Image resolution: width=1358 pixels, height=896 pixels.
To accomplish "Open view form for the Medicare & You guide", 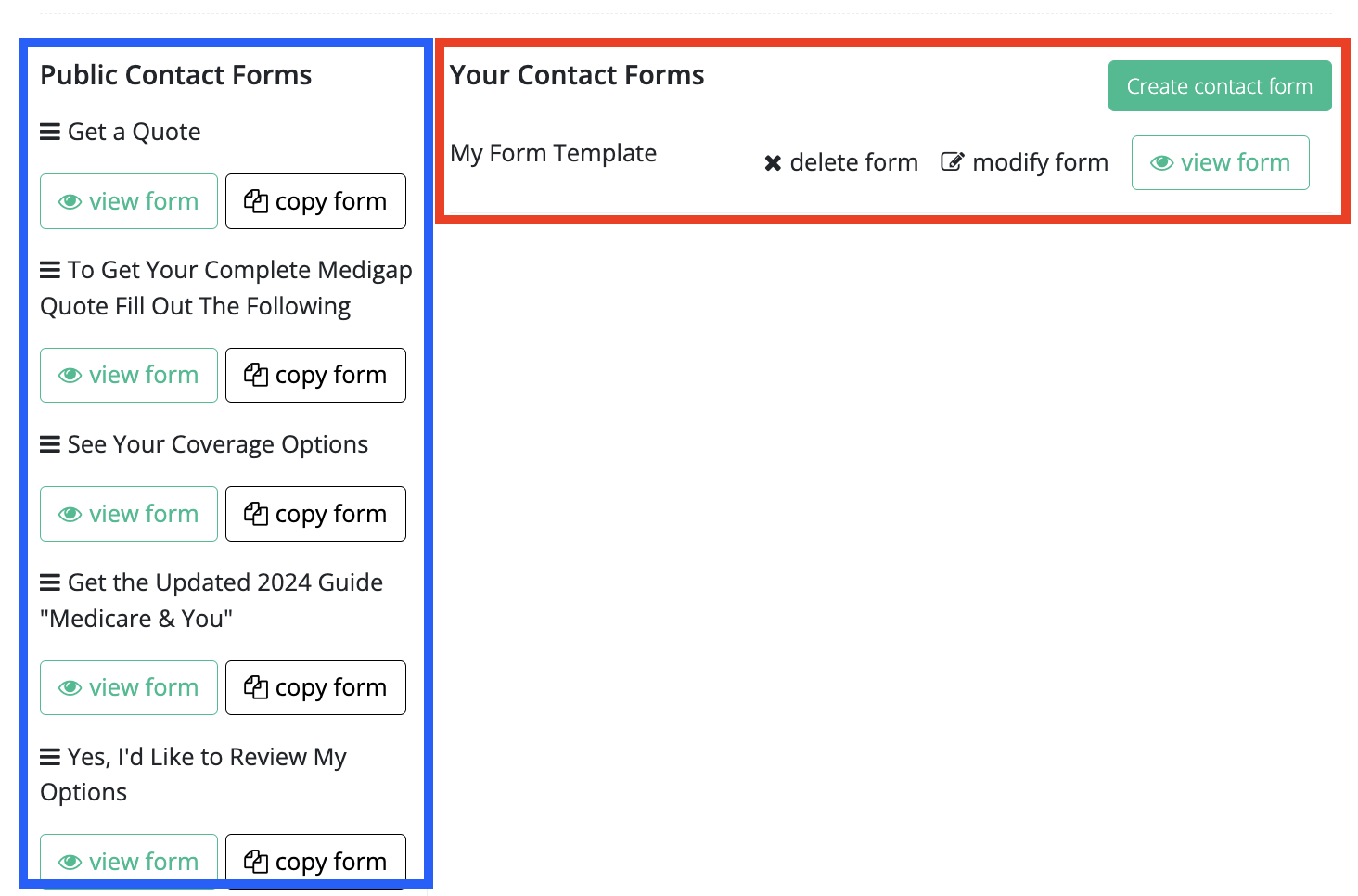I will 128,687.
